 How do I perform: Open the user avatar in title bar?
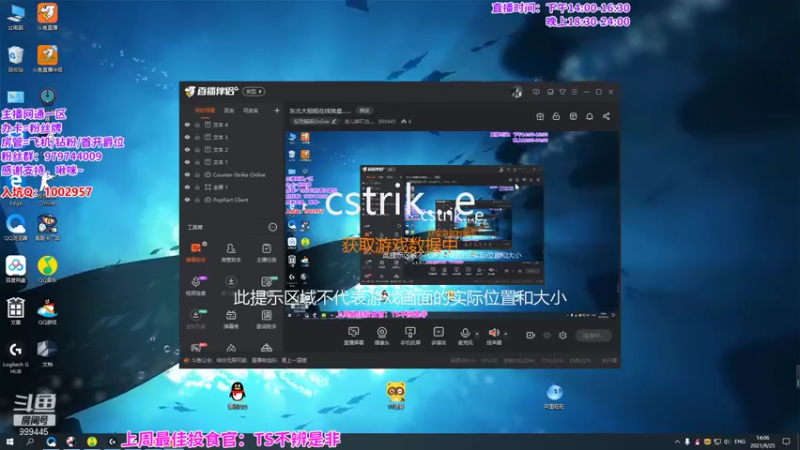517,92
